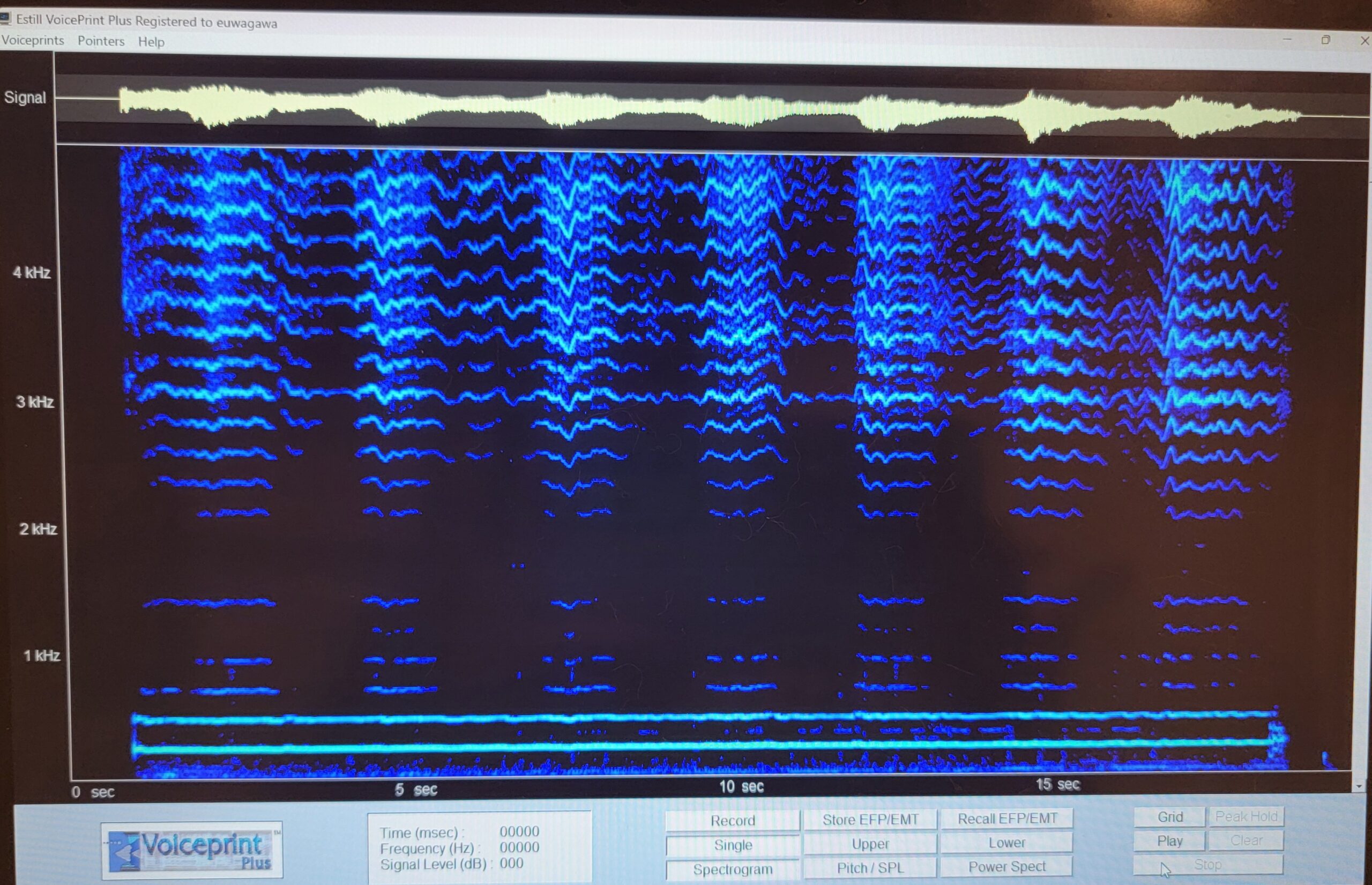Click the scrollbar down arrow at right

[1358, 786]
